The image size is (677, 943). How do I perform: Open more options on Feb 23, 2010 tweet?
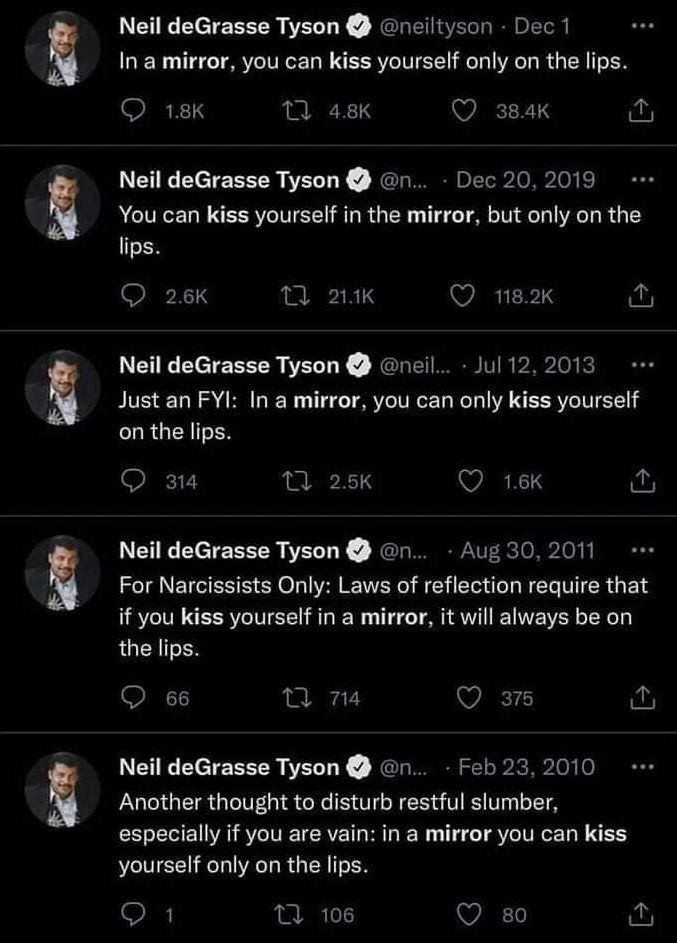(x=643, y=767)
